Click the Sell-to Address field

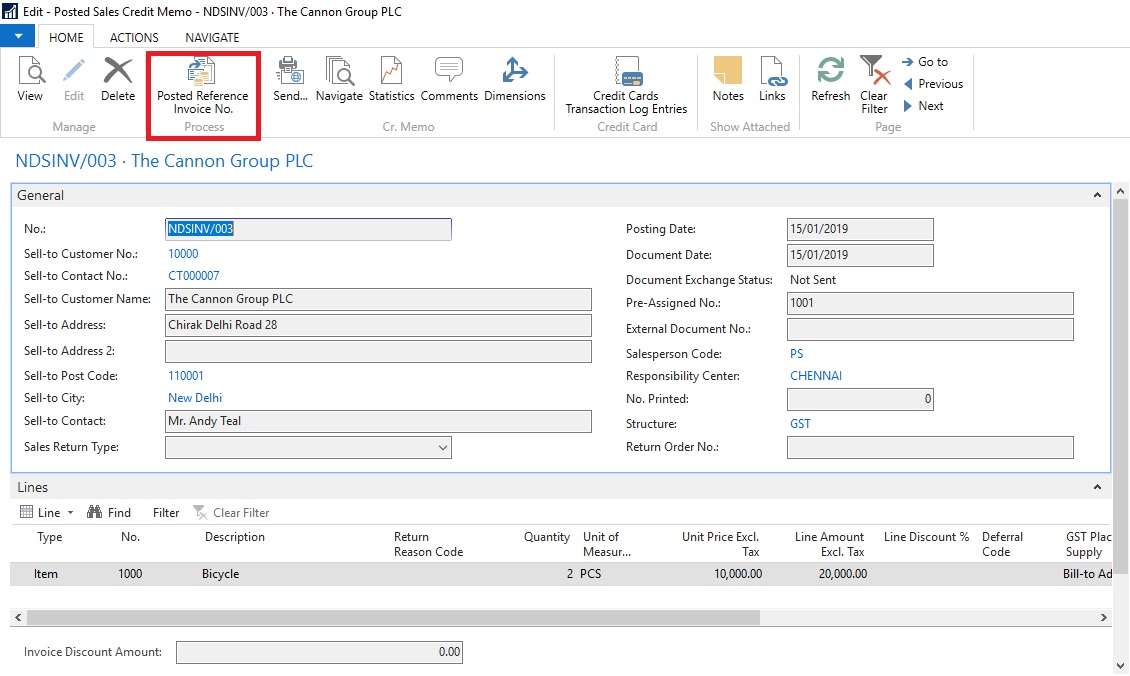pos(378,325)
